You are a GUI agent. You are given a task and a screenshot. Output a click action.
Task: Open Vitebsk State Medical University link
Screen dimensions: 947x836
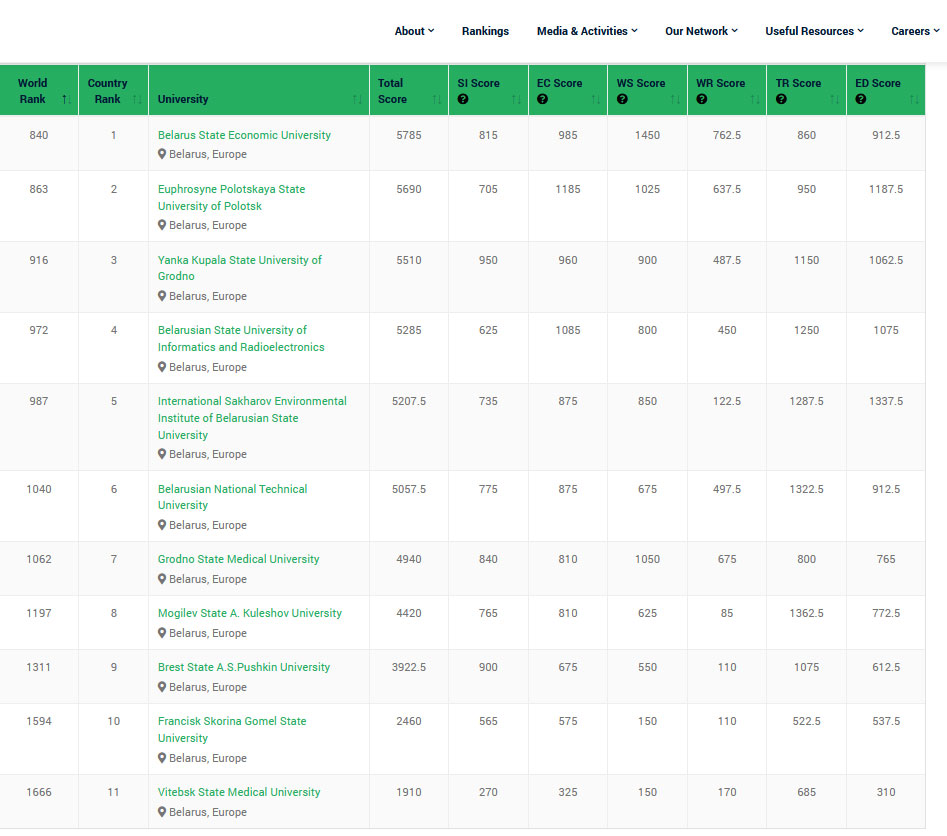(239, 792)
